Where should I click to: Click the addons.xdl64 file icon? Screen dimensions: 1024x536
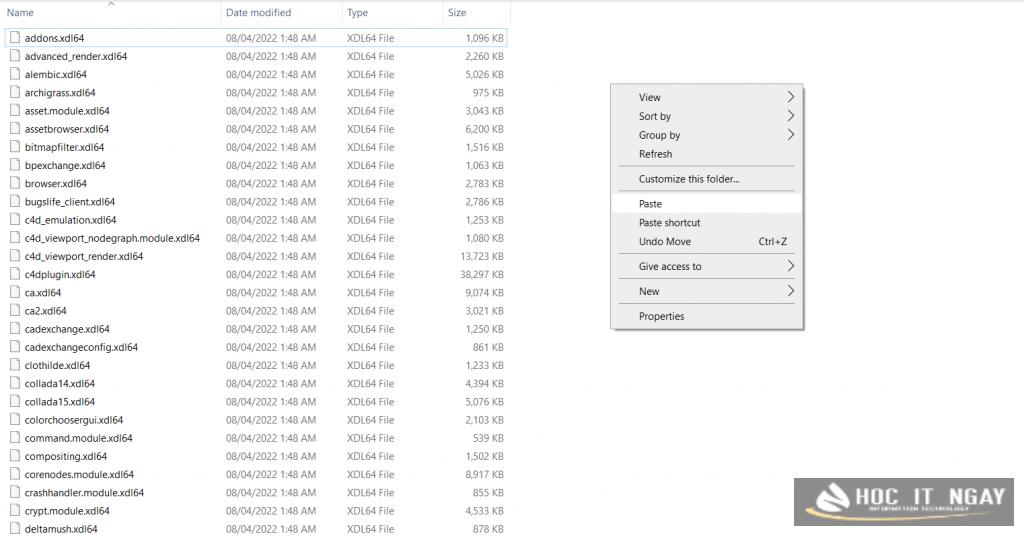click(14, 38)
